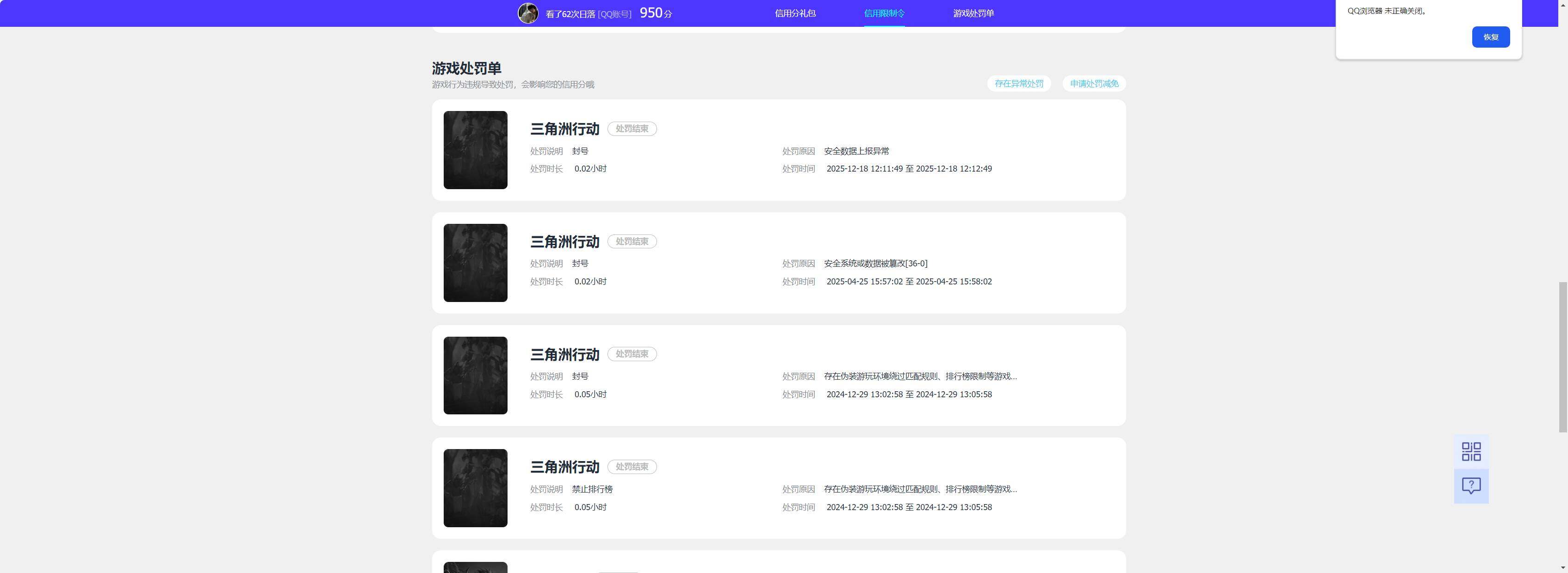Click 0.02小时 duration in the 2025-04-25 card
Screen dimensions: 1568x573
coord(590,282)
